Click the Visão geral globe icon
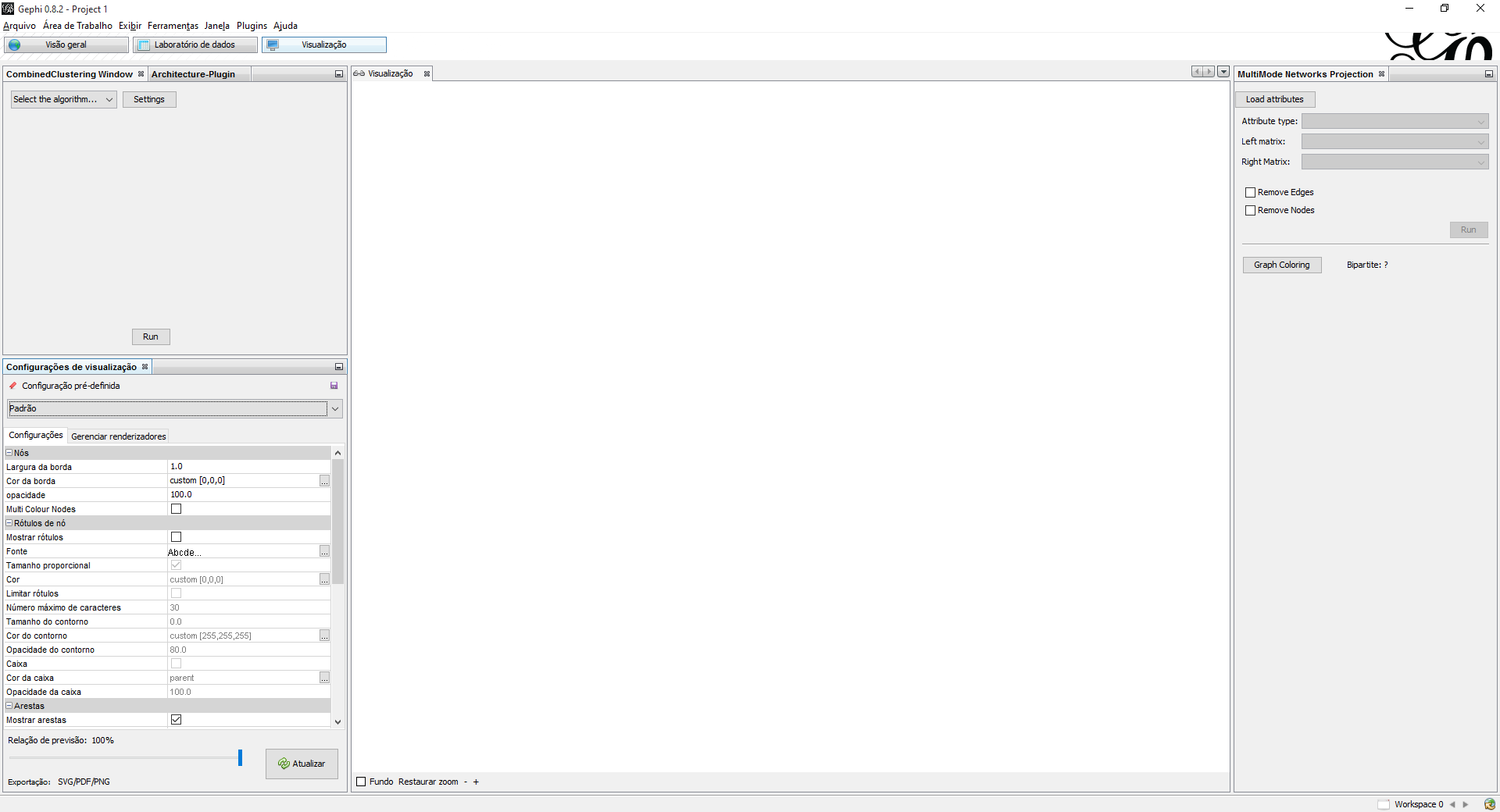This screenshot has width=1500, height=812. [15, 45]
